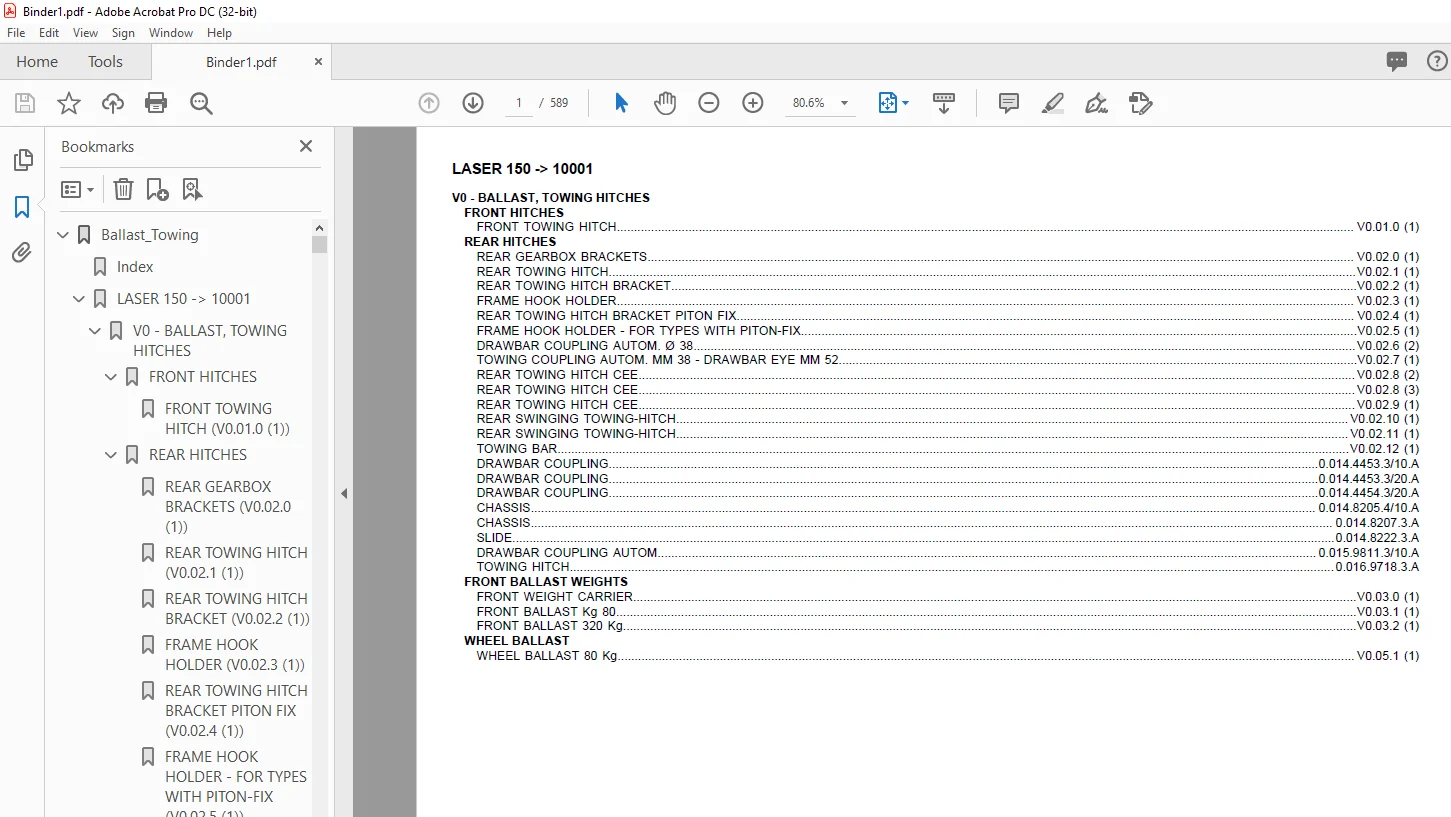Collapse FRONT HITCHES bookmark node

coord(112,377)
